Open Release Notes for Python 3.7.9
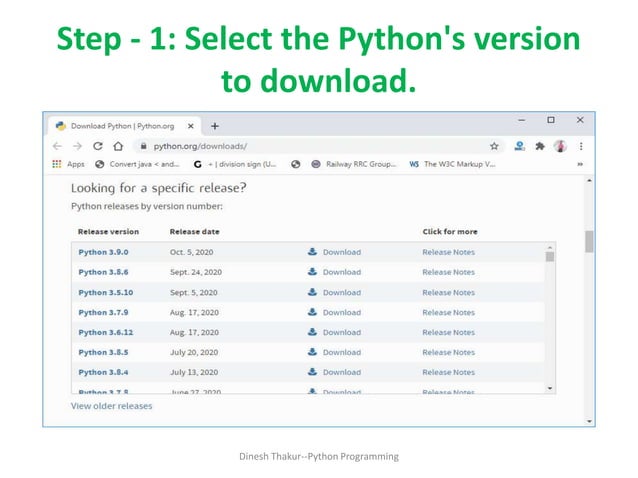The image size is (638, 478). tap(448, 312)
